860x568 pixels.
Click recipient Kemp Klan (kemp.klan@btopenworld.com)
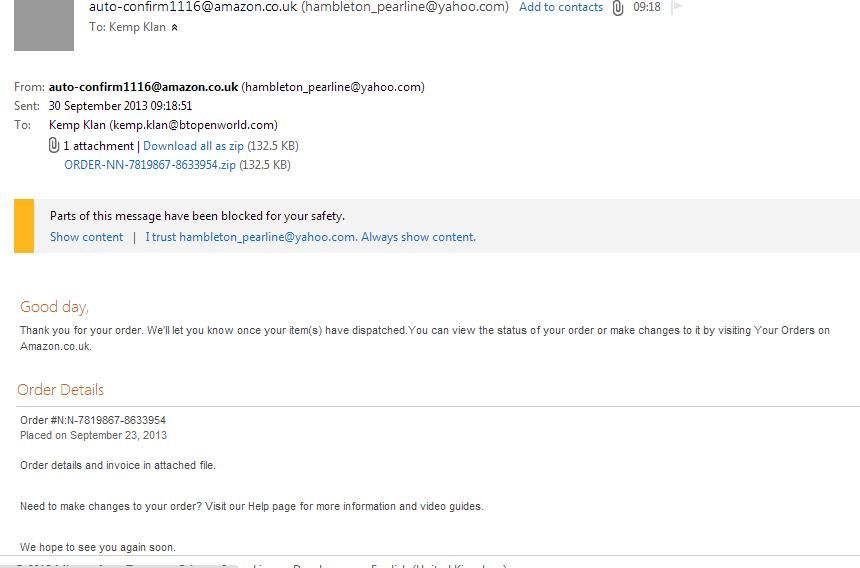[x=163, y=125]
